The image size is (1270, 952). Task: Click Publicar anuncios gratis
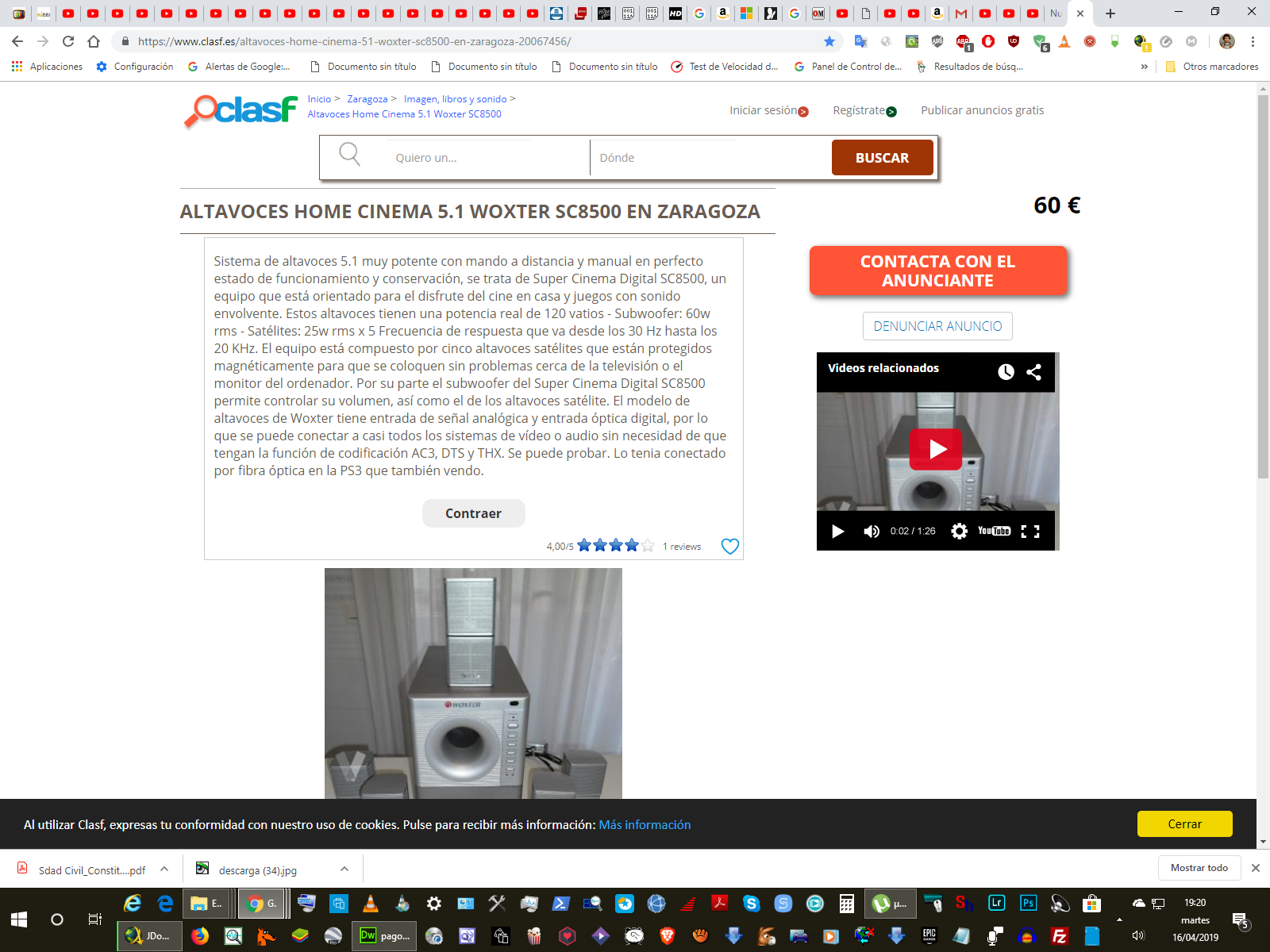click(x=982, y=110)
